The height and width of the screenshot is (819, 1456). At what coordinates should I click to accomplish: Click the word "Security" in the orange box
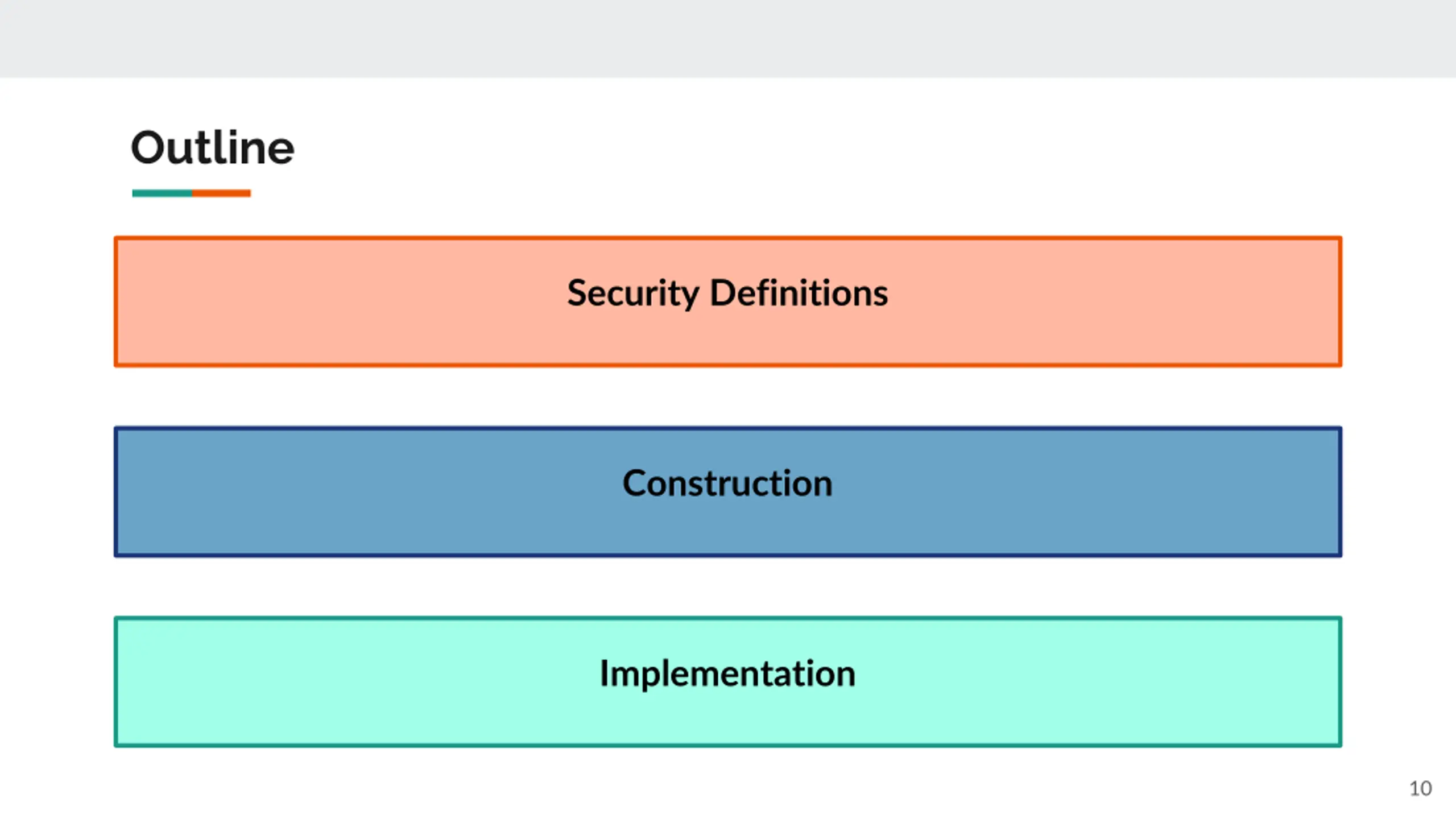pyautogui.click(x=633, y=293)
